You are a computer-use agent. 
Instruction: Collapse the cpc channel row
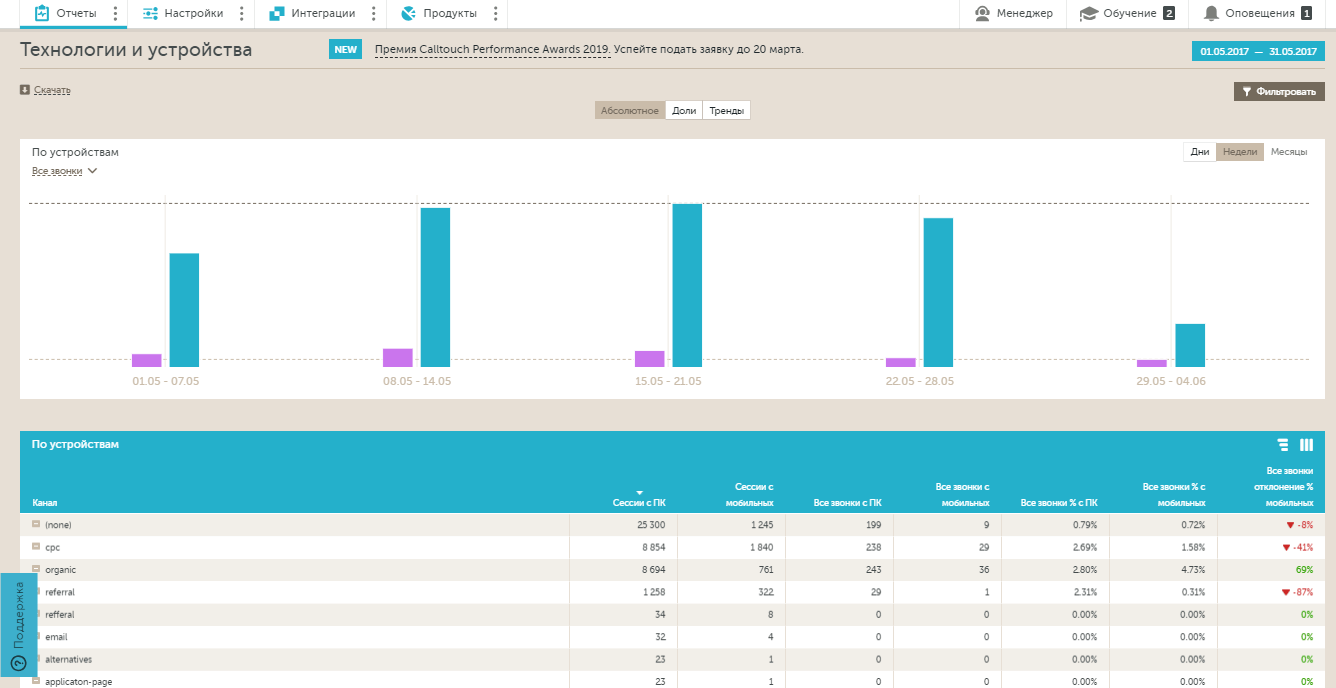tap(36, 547)
